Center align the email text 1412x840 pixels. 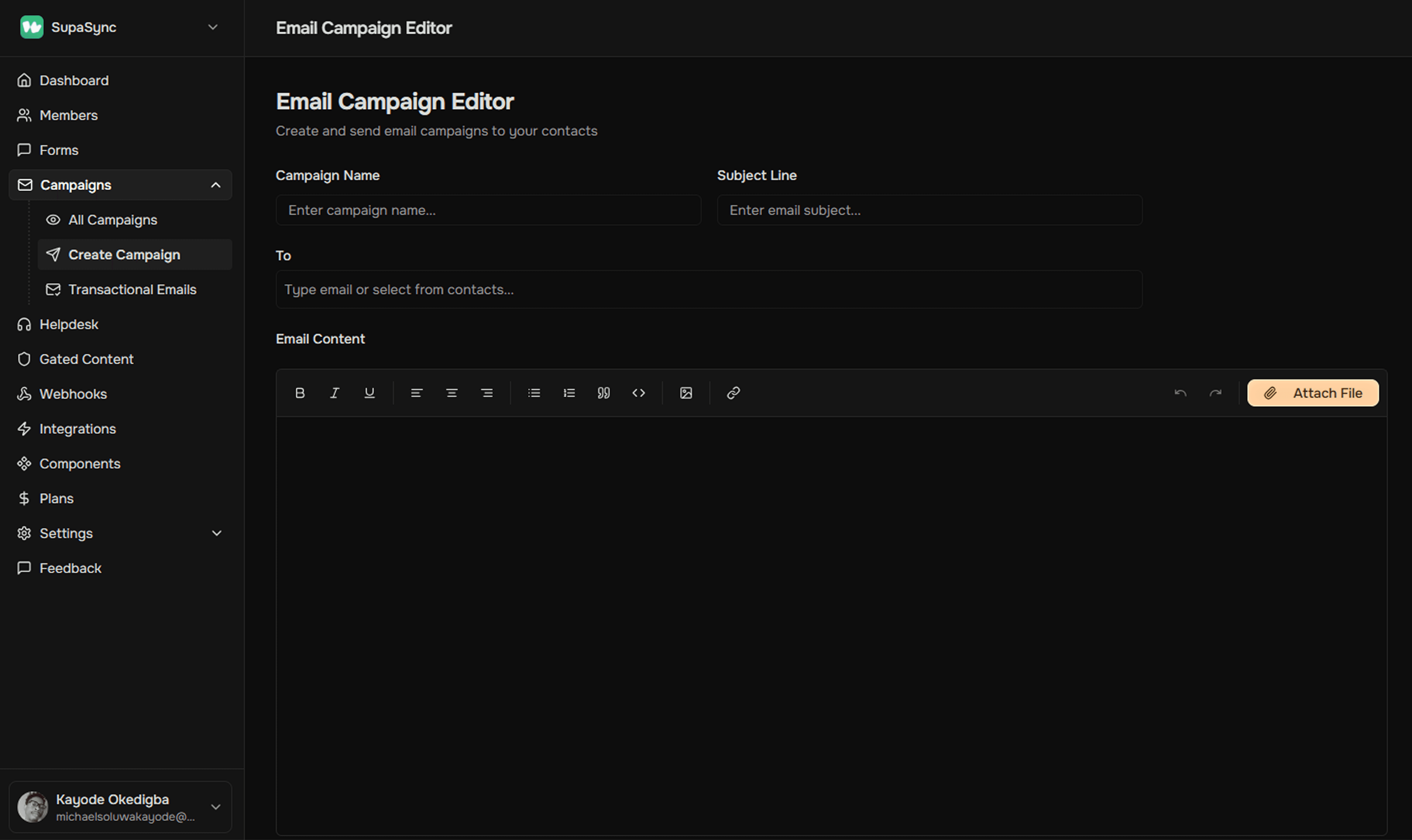click(x=452, y=393)
